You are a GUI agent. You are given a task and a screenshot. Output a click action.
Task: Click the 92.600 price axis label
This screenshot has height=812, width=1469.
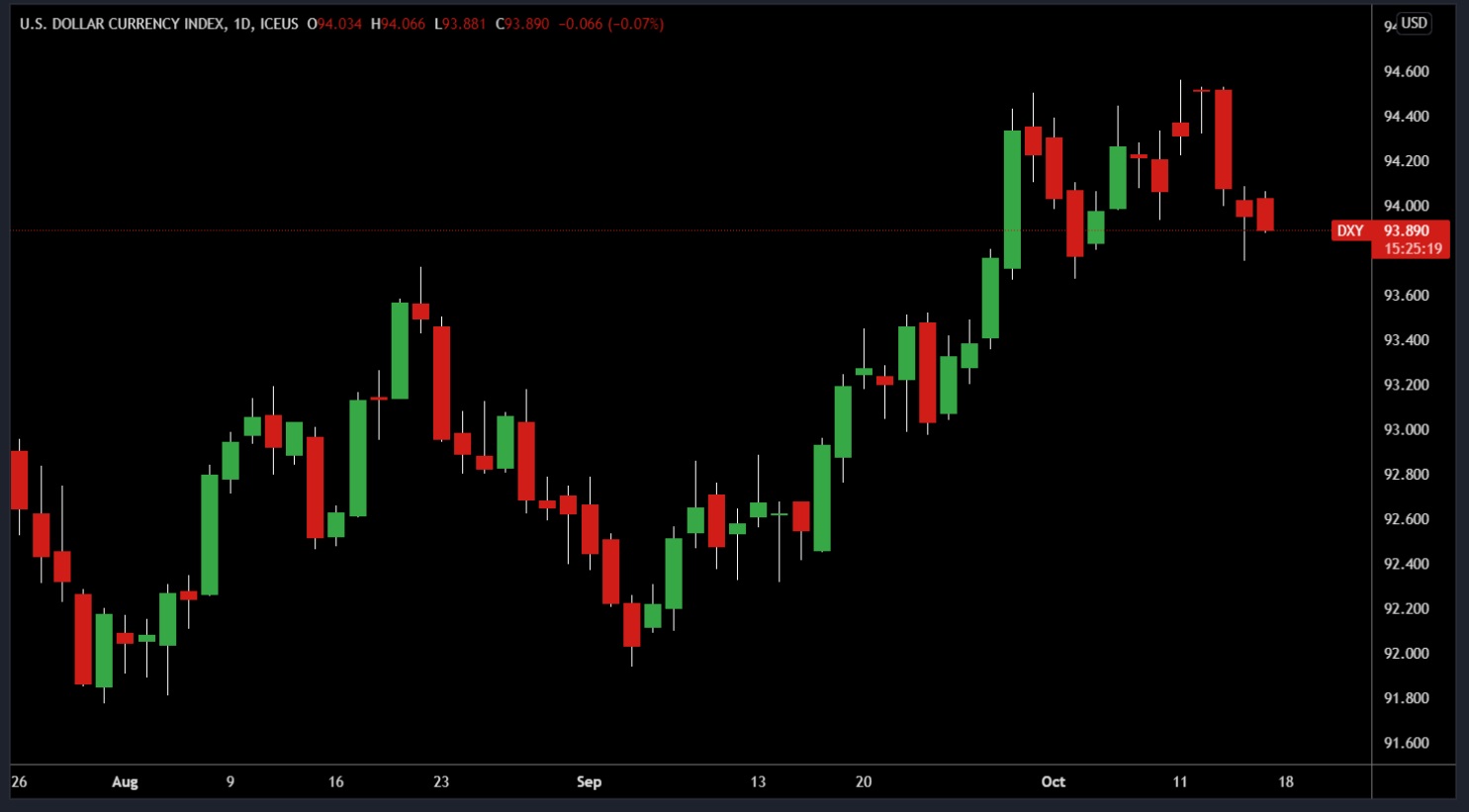[x=1406, y=518]
